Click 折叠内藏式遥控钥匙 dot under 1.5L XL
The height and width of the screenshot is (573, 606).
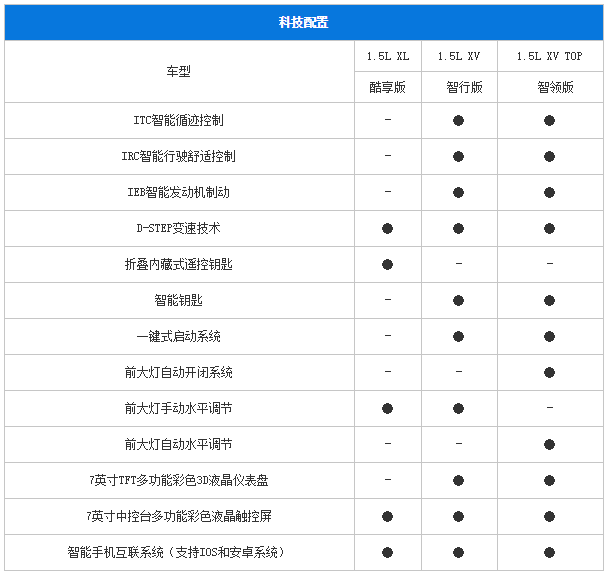point(387,265)
